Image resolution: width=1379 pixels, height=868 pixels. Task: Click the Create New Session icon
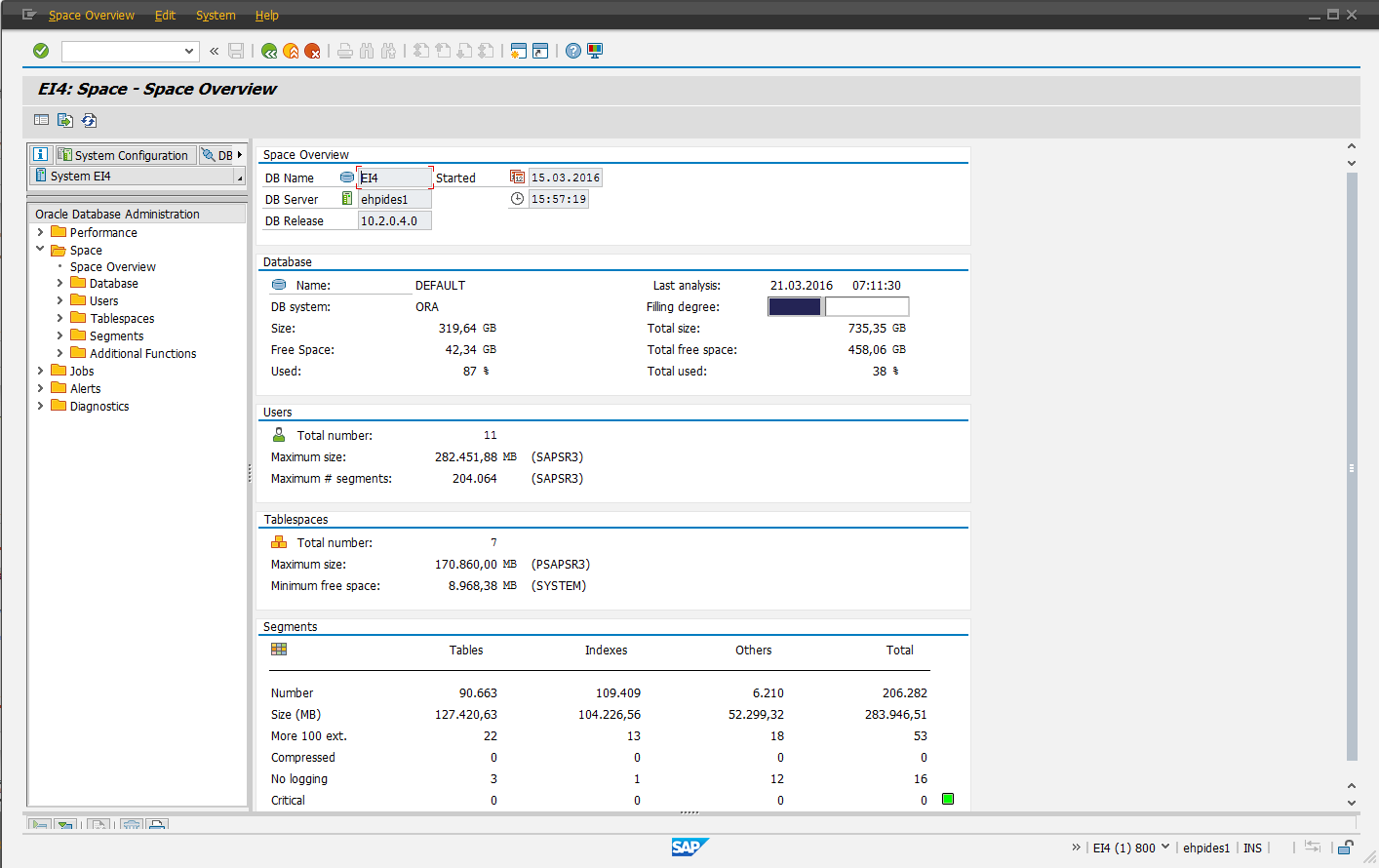click(x=519, y=51)
